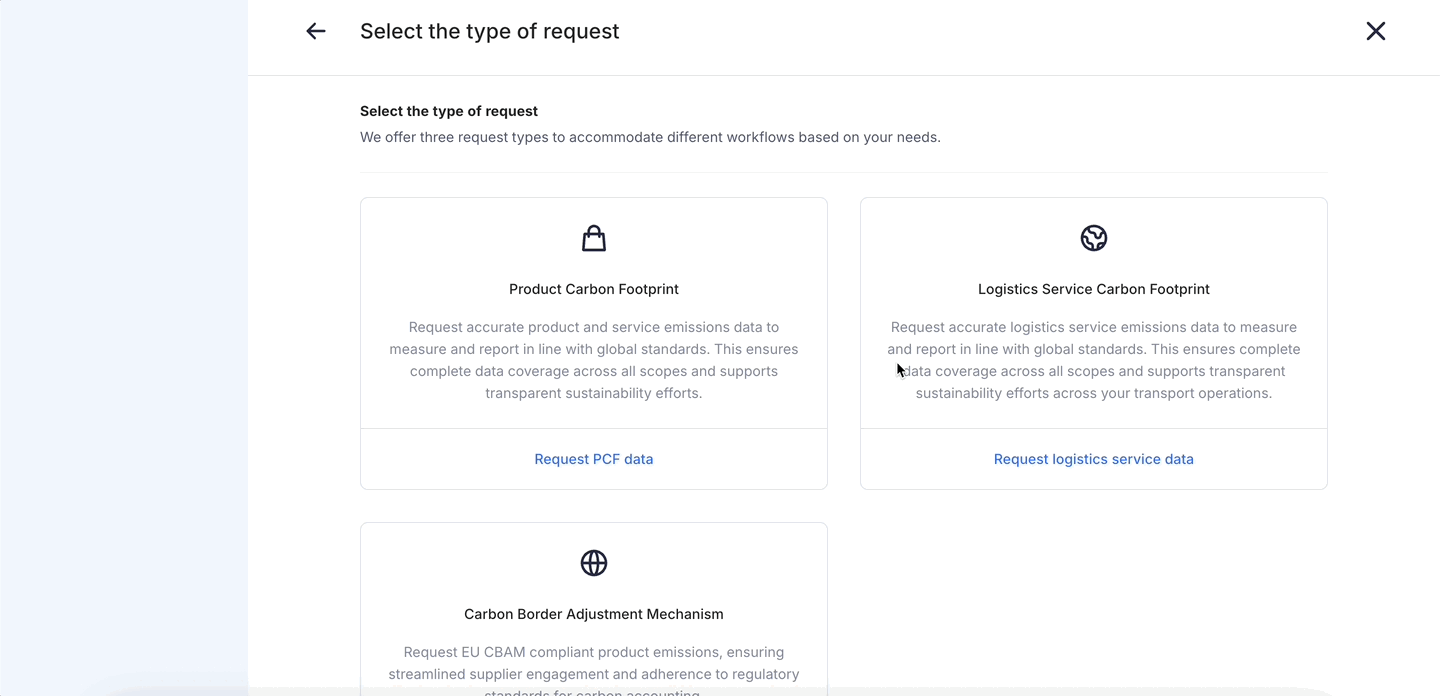Click the 'We offer three request types' subtitle
This screenshot has height=696, width=1440.
click(x=650, y=137)
